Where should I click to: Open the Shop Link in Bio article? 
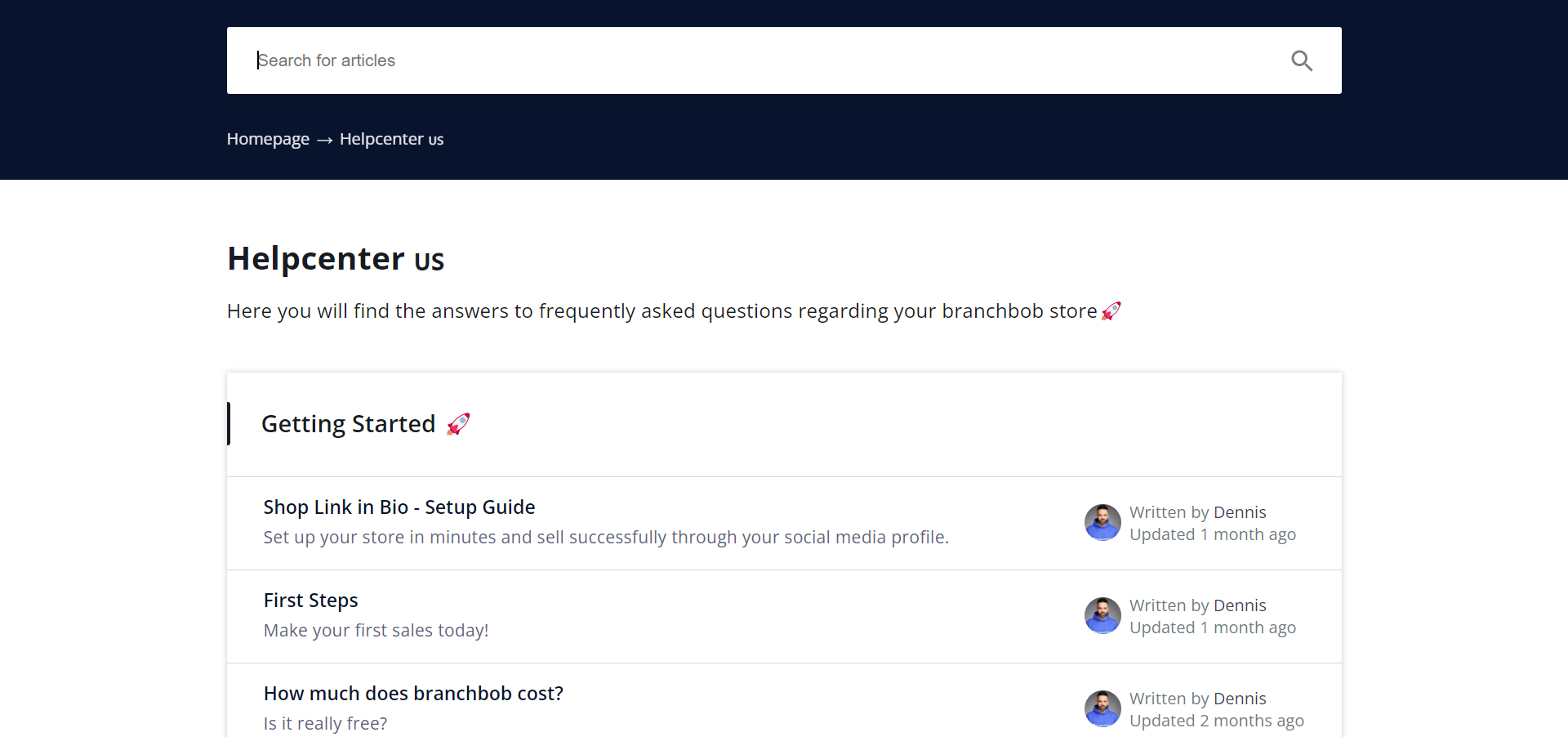[x=399, y=507]
